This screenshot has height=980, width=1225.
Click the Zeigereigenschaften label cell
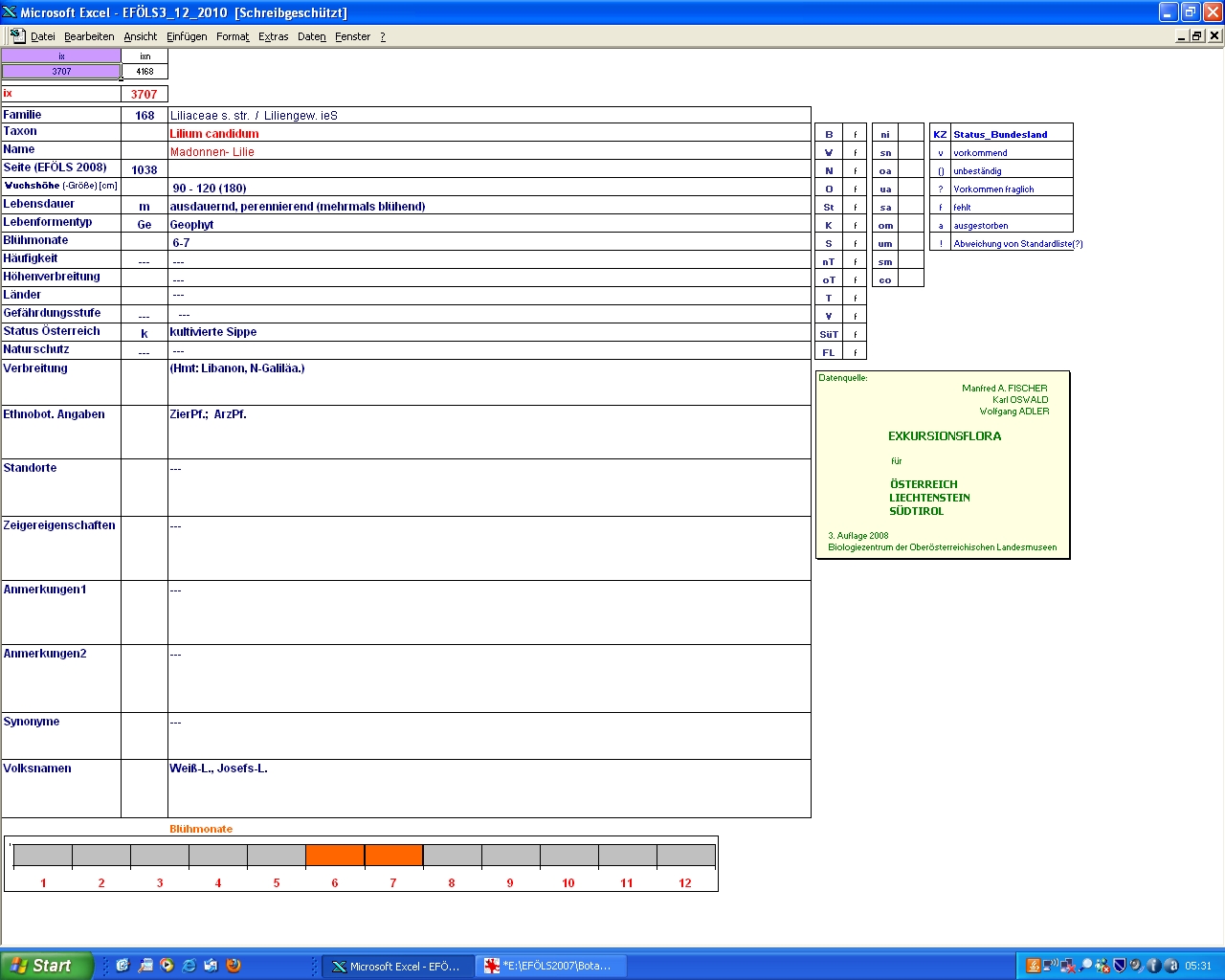coord(61,548)
